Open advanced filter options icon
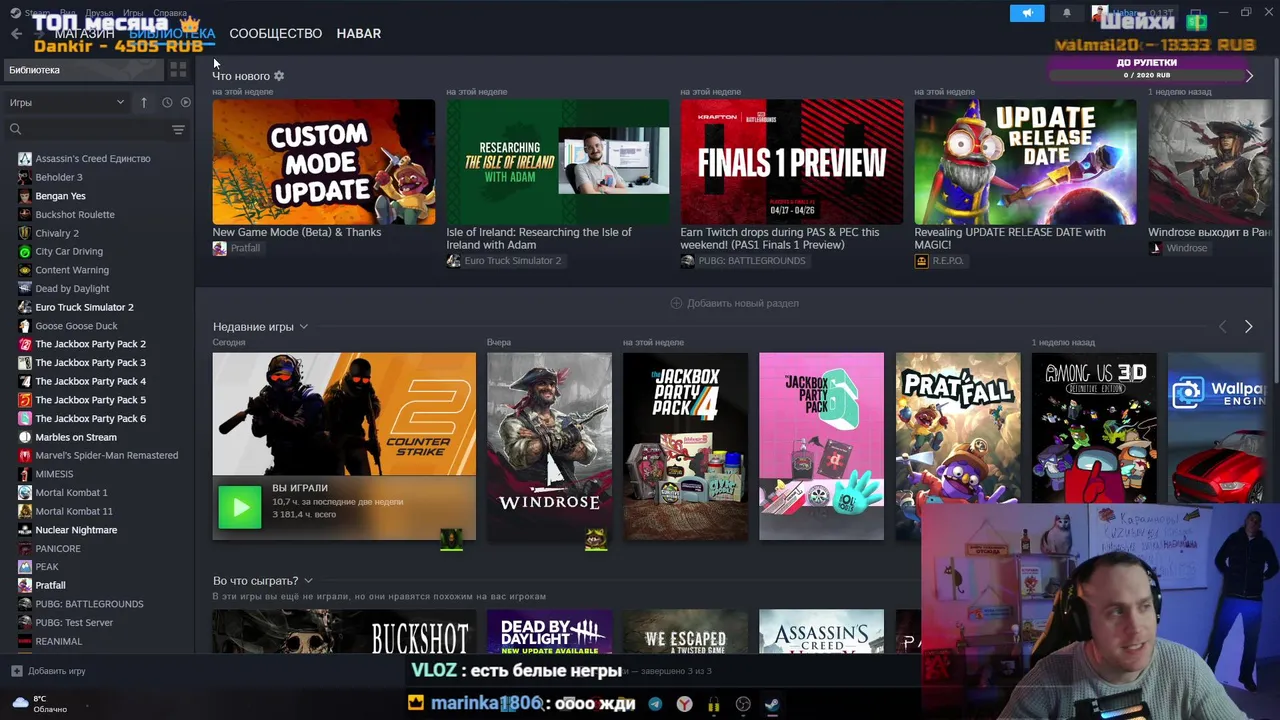The width and height of the screenshot is (1280, 720). point(178,129)
